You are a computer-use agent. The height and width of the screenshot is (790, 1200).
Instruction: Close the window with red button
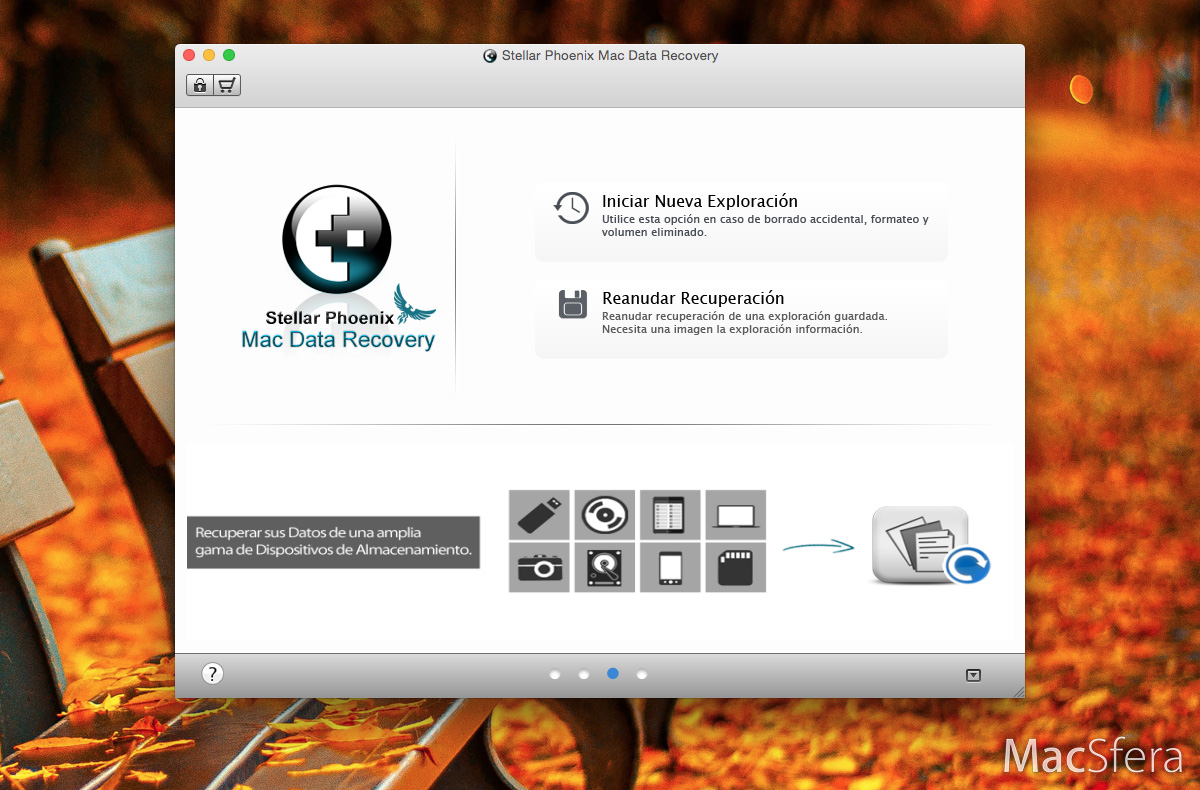[189, 55]
